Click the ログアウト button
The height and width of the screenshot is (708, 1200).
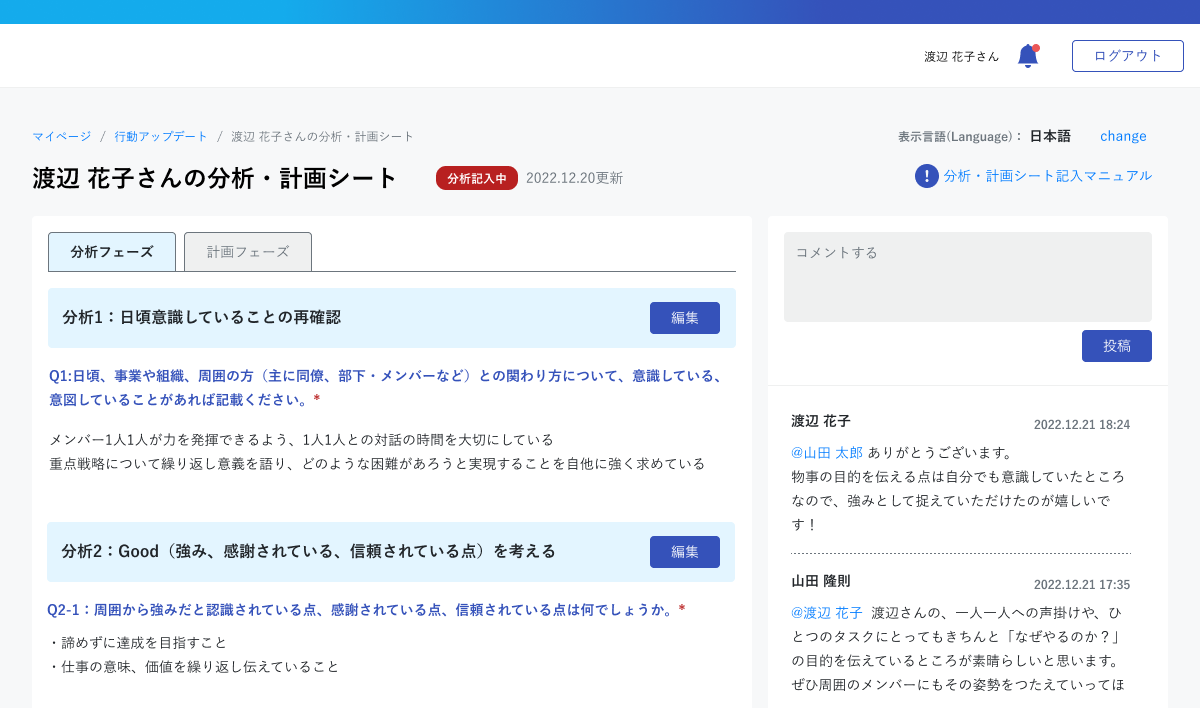pyautogui.click(x=1127, y=56)
